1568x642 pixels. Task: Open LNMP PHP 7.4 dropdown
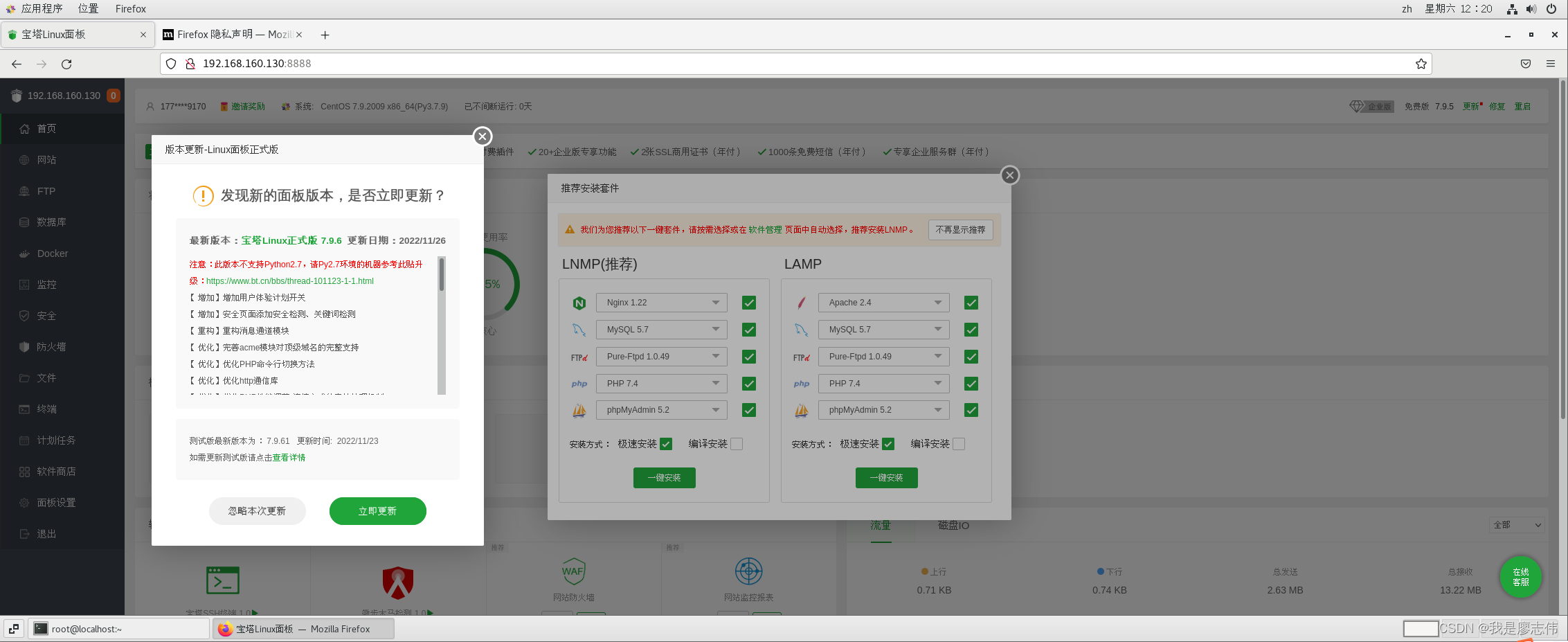point(662,384)
